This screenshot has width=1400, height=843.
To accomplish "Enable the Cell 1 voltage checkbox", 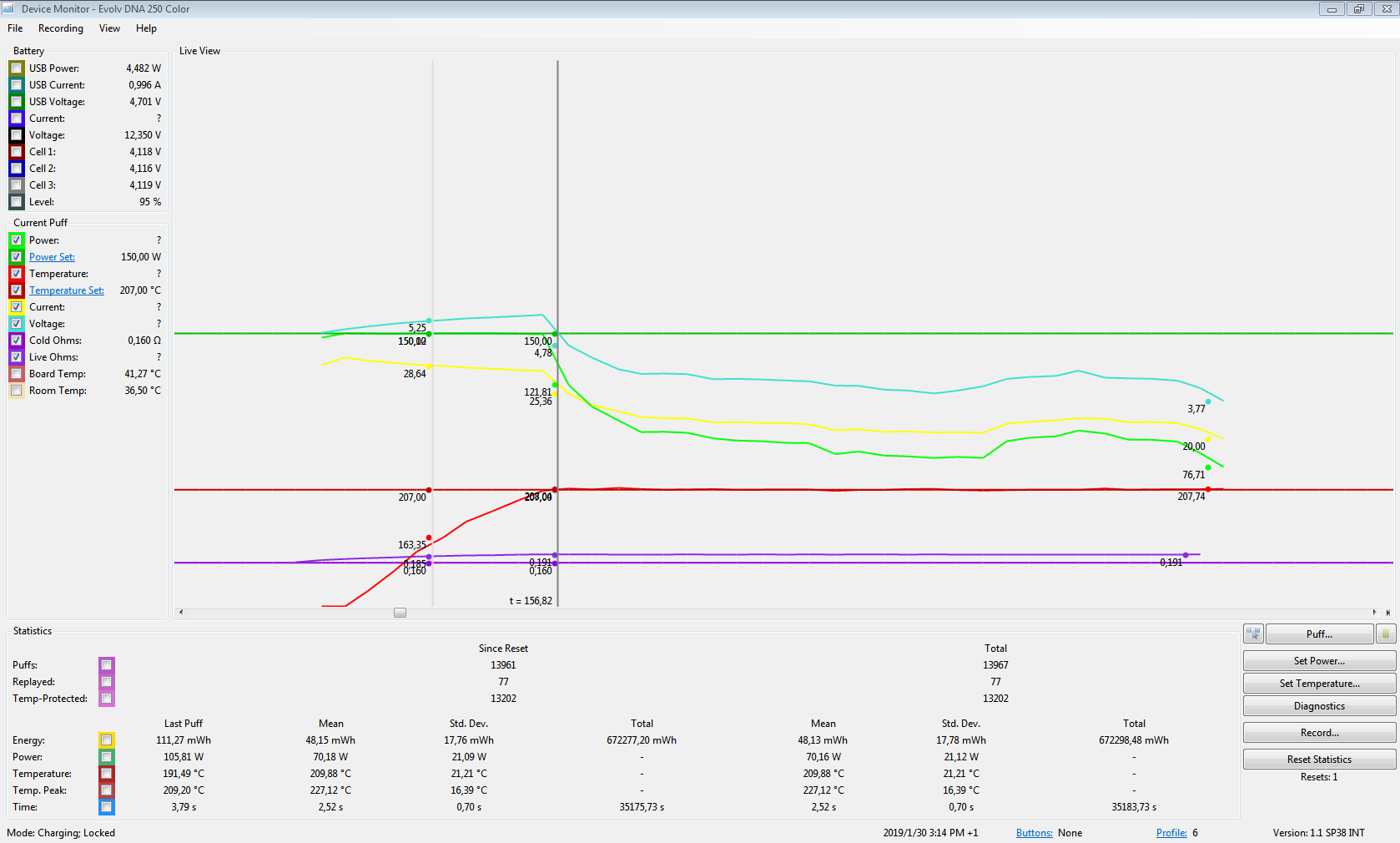I will tap(17, 152).
